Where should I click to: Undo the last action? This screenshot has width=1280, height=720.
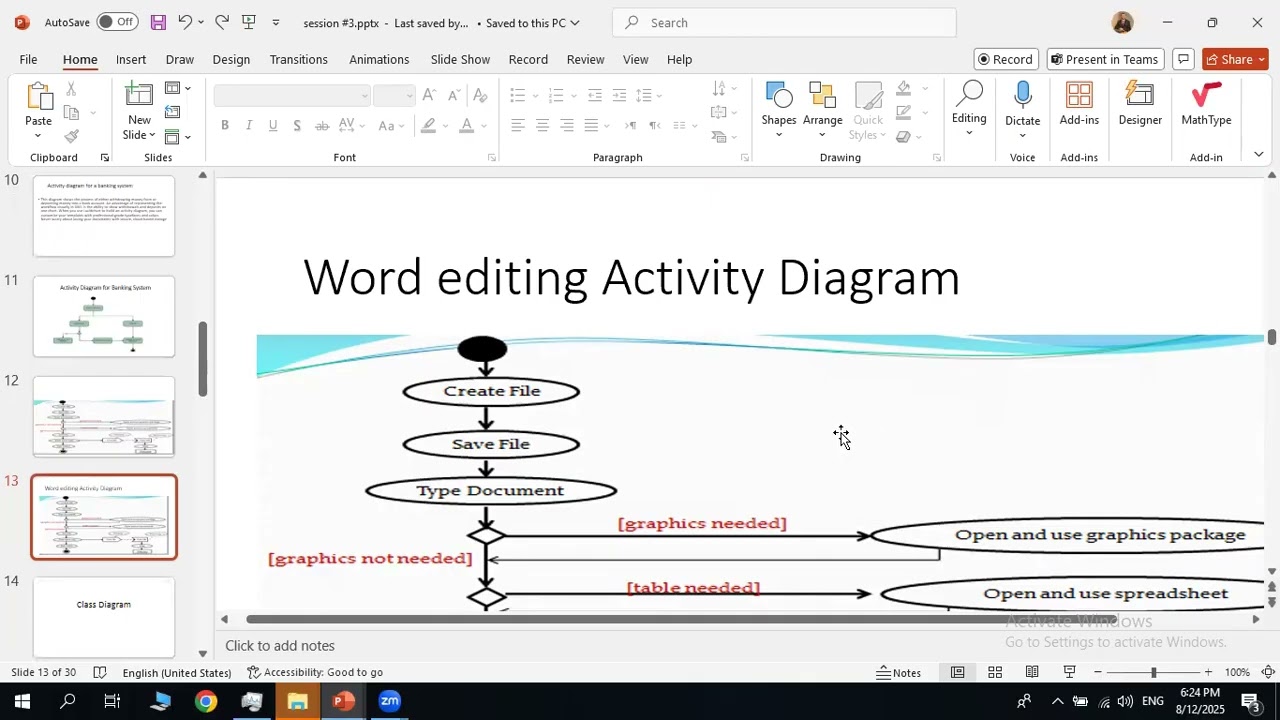184,22
